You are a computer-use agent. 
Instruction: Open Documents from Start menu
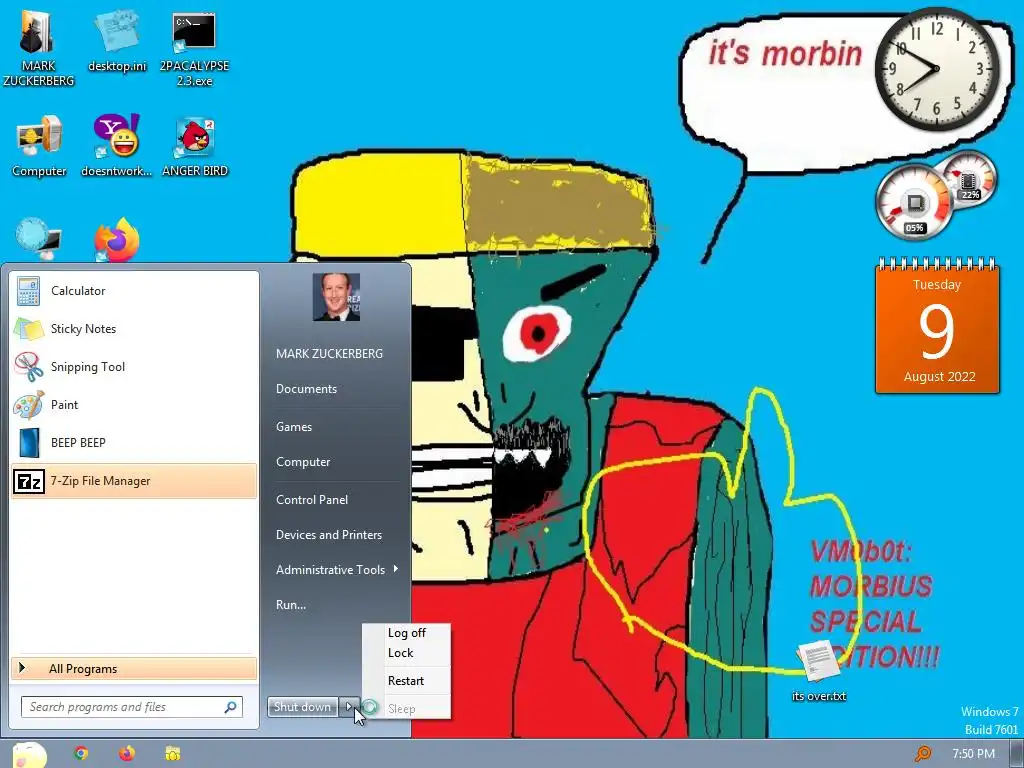(x=306, y=389)
